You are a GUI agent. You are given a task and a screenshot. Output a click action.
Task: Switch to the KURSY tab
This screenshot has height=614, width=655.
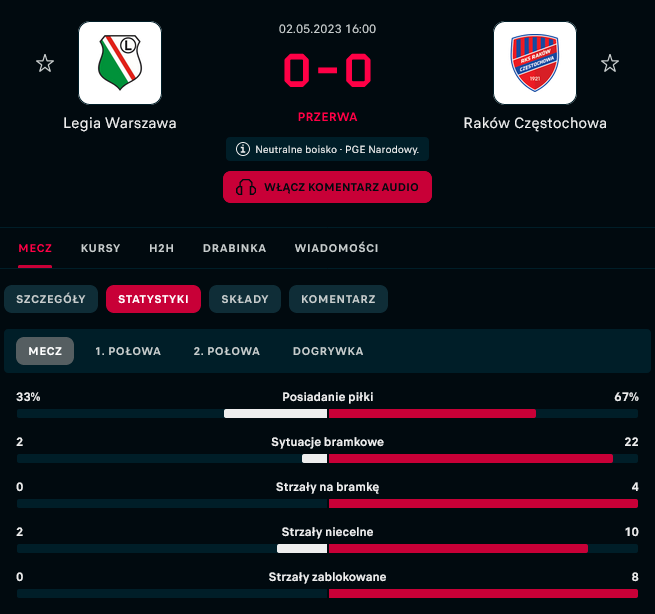tap(100, 248)
